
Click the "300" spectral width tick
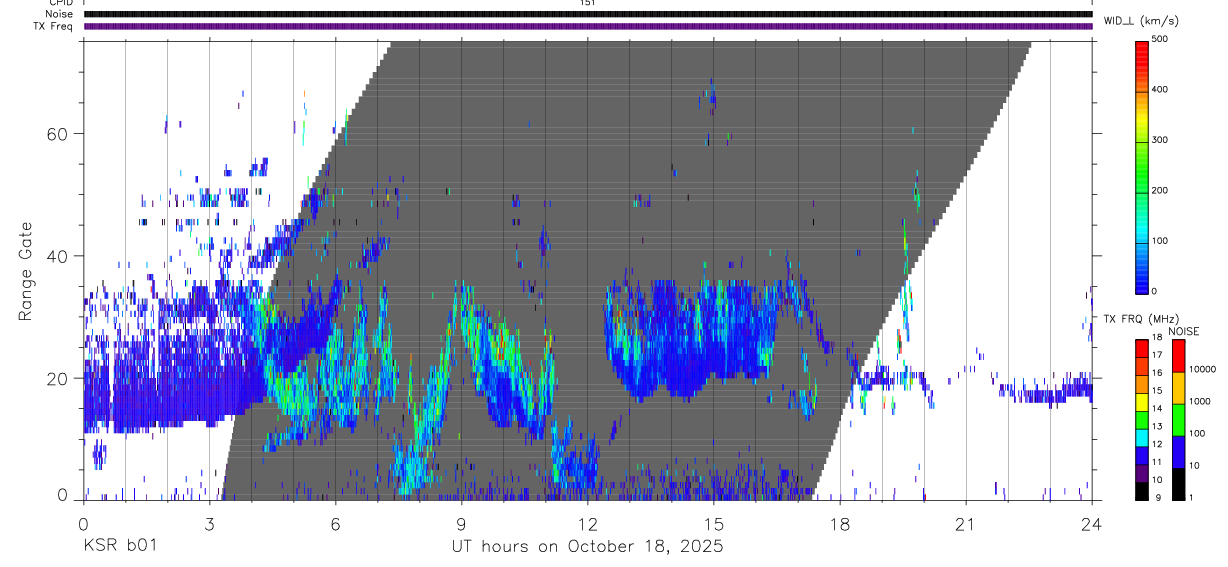(x=1160, y=140)
